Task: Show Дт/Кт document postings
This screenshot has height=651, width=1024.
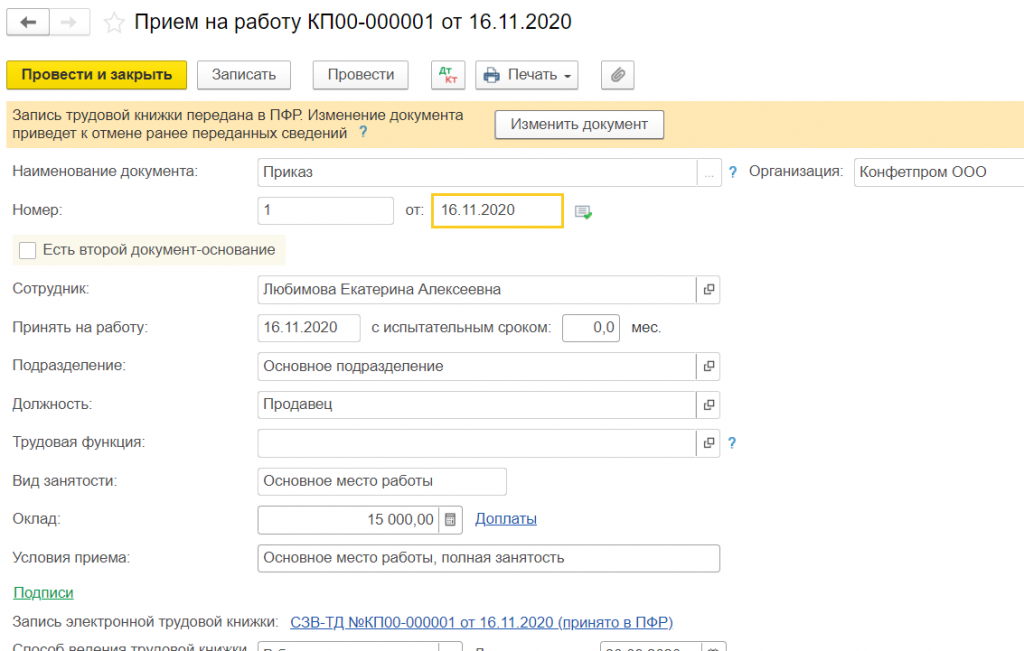Action: point(447,74)
